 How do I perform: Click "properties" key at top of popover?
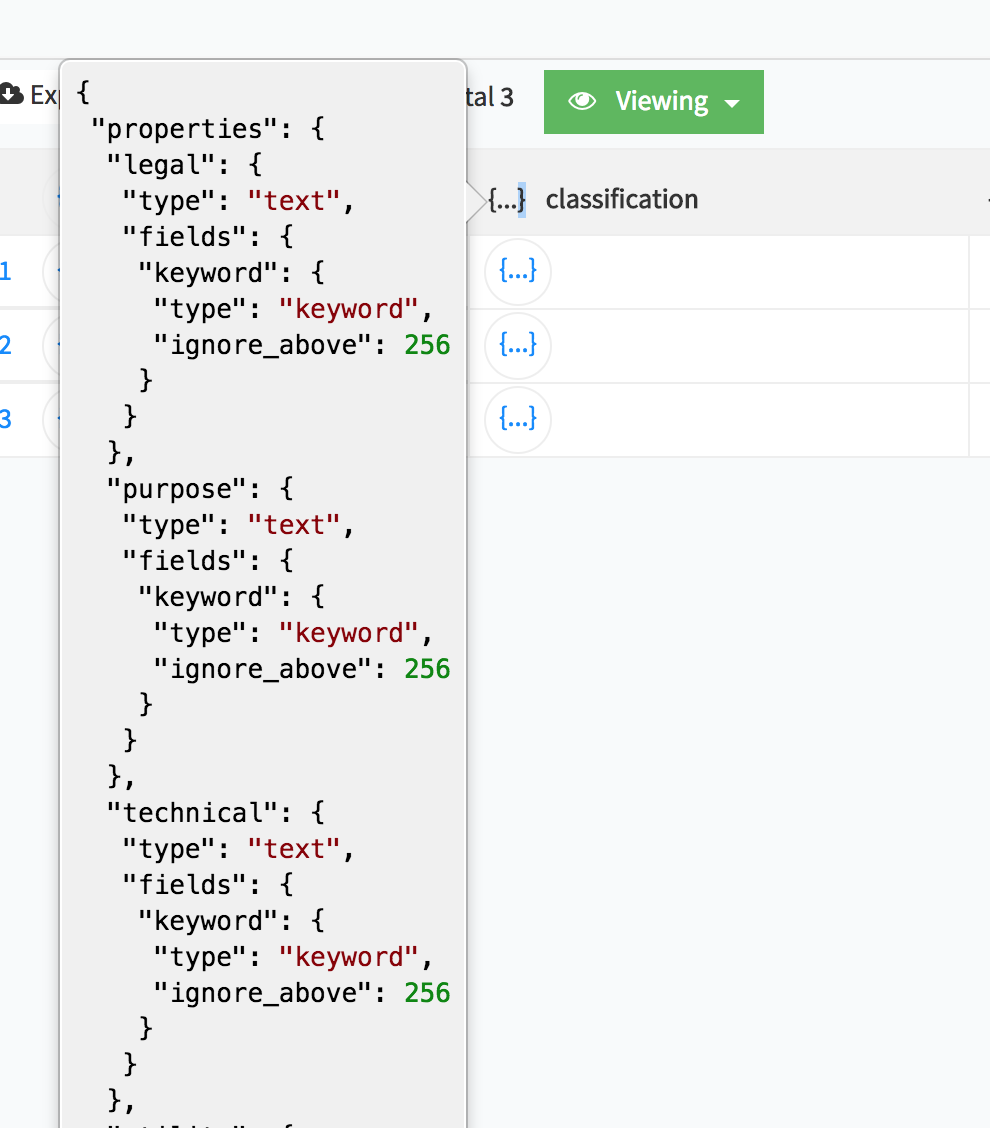click(x=183, y=129)
